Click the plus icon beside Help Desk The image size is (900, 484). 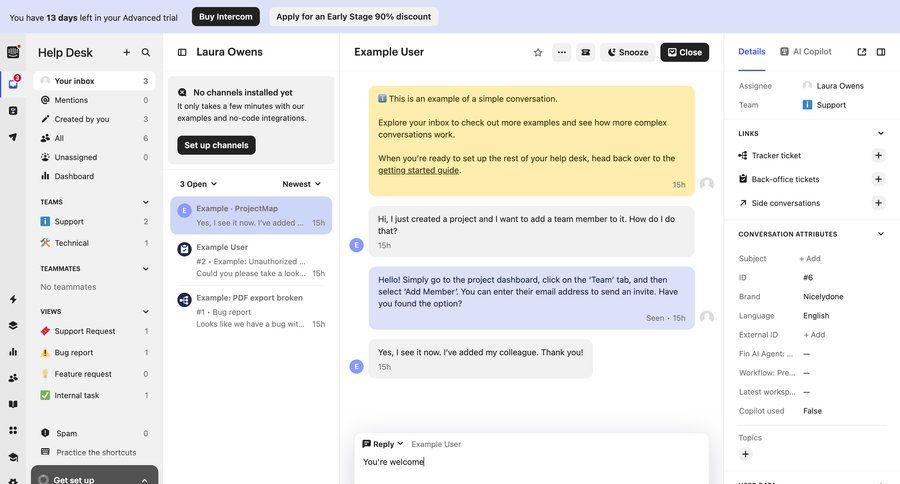coord(126,52)
